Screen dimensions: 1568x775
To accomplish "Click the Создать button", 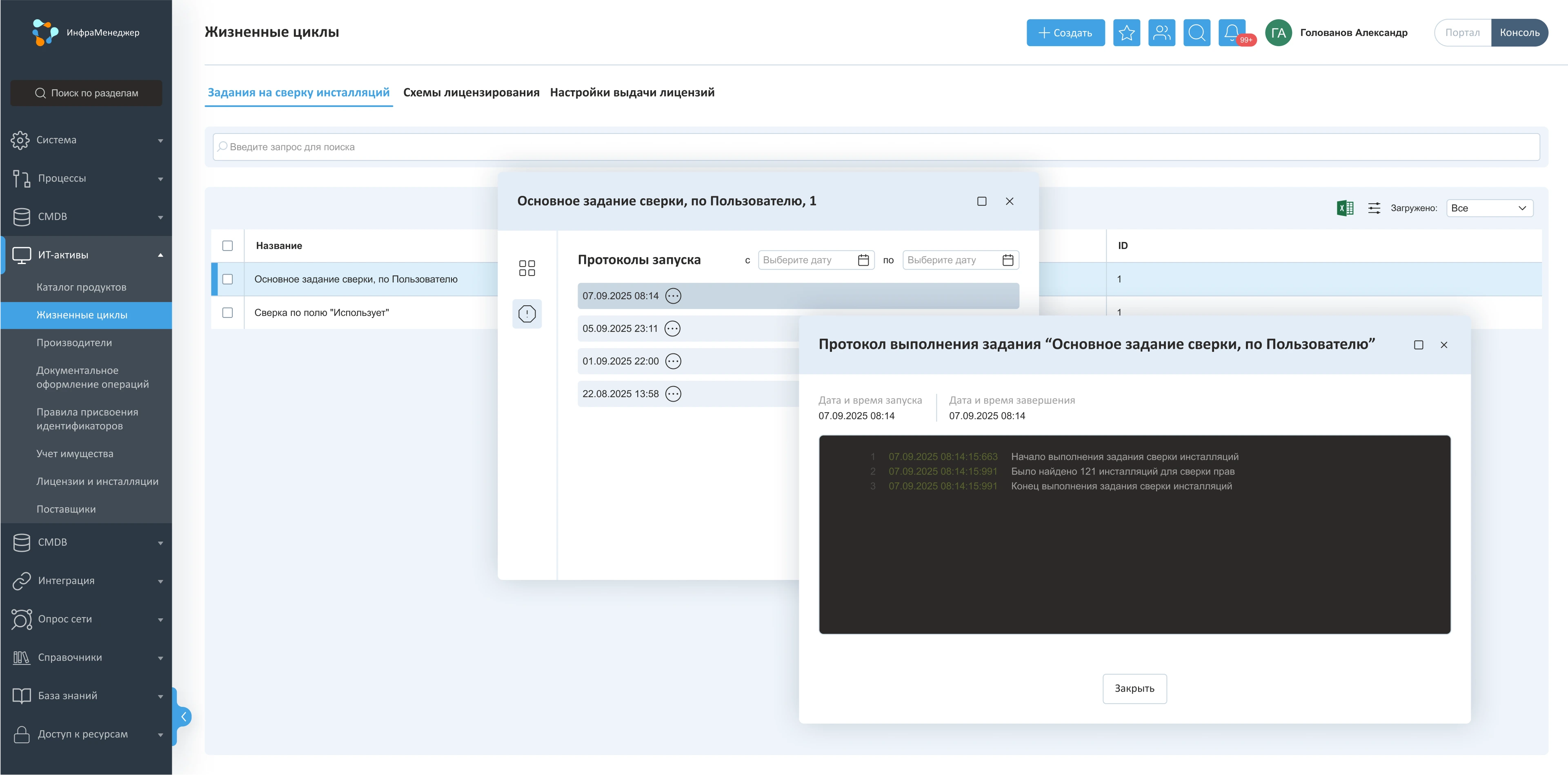I will pos(1065,33).
